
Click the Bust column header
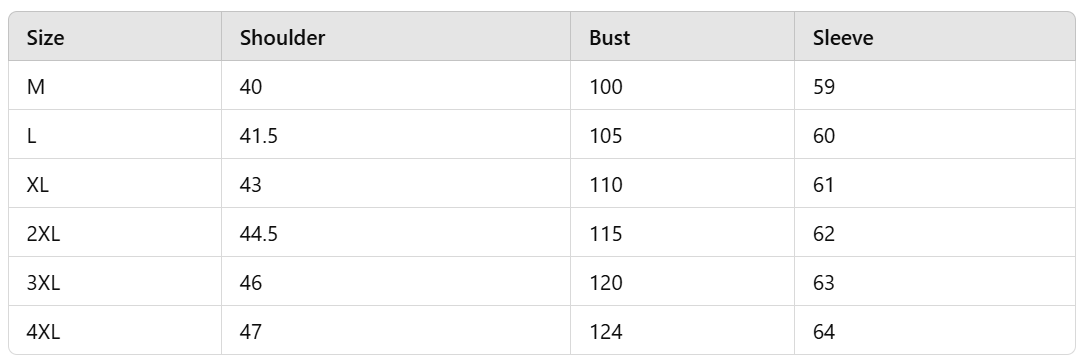click(682, 37)
